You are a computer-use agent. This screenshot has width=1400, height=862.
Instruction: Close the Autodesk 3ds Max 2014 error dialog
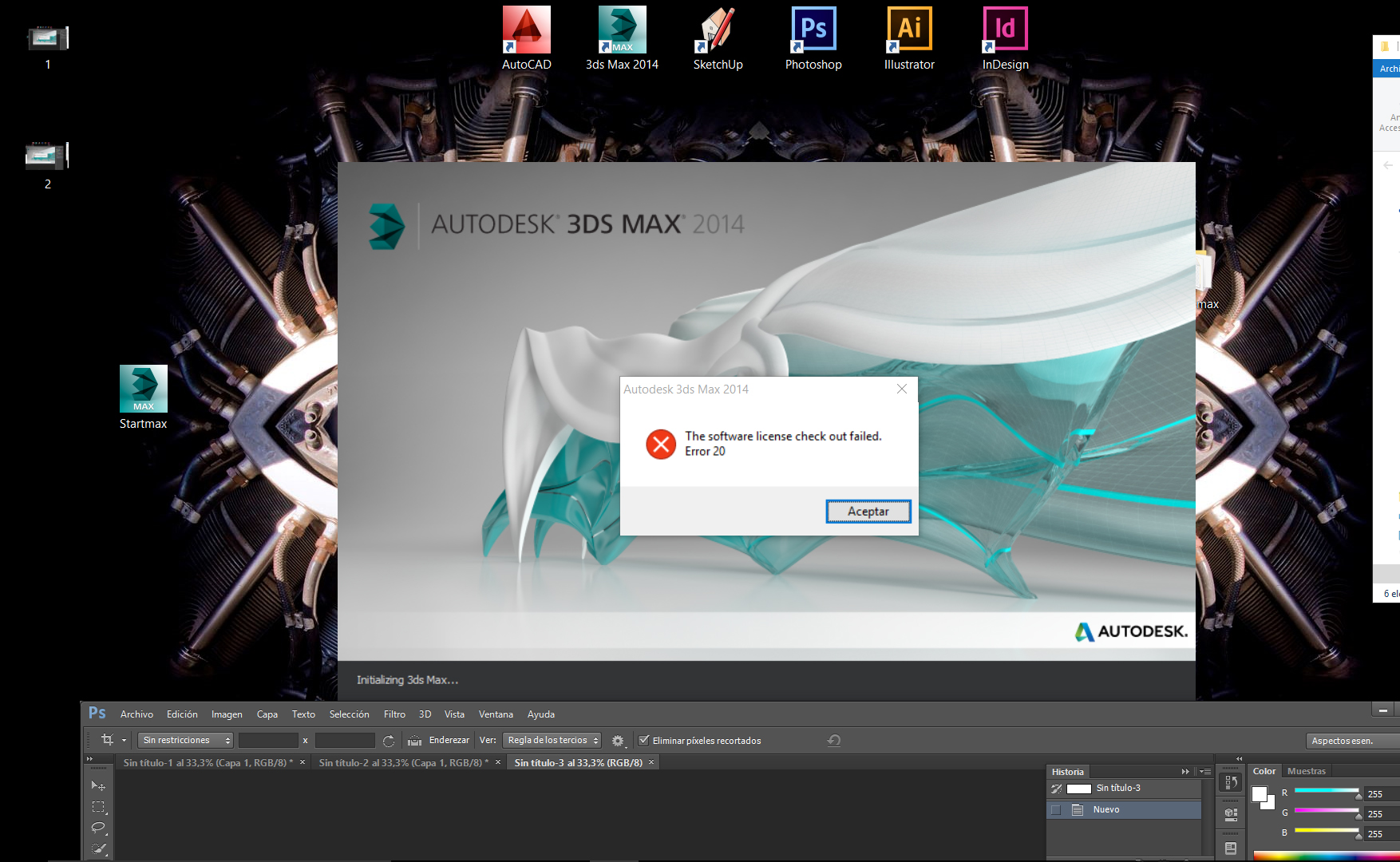pos(902,389)
